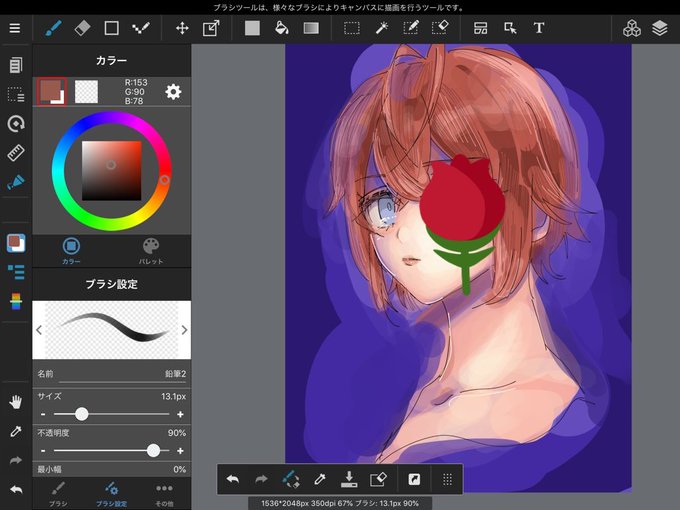Show the previous brush preview arrow

[x=39, y=330]
